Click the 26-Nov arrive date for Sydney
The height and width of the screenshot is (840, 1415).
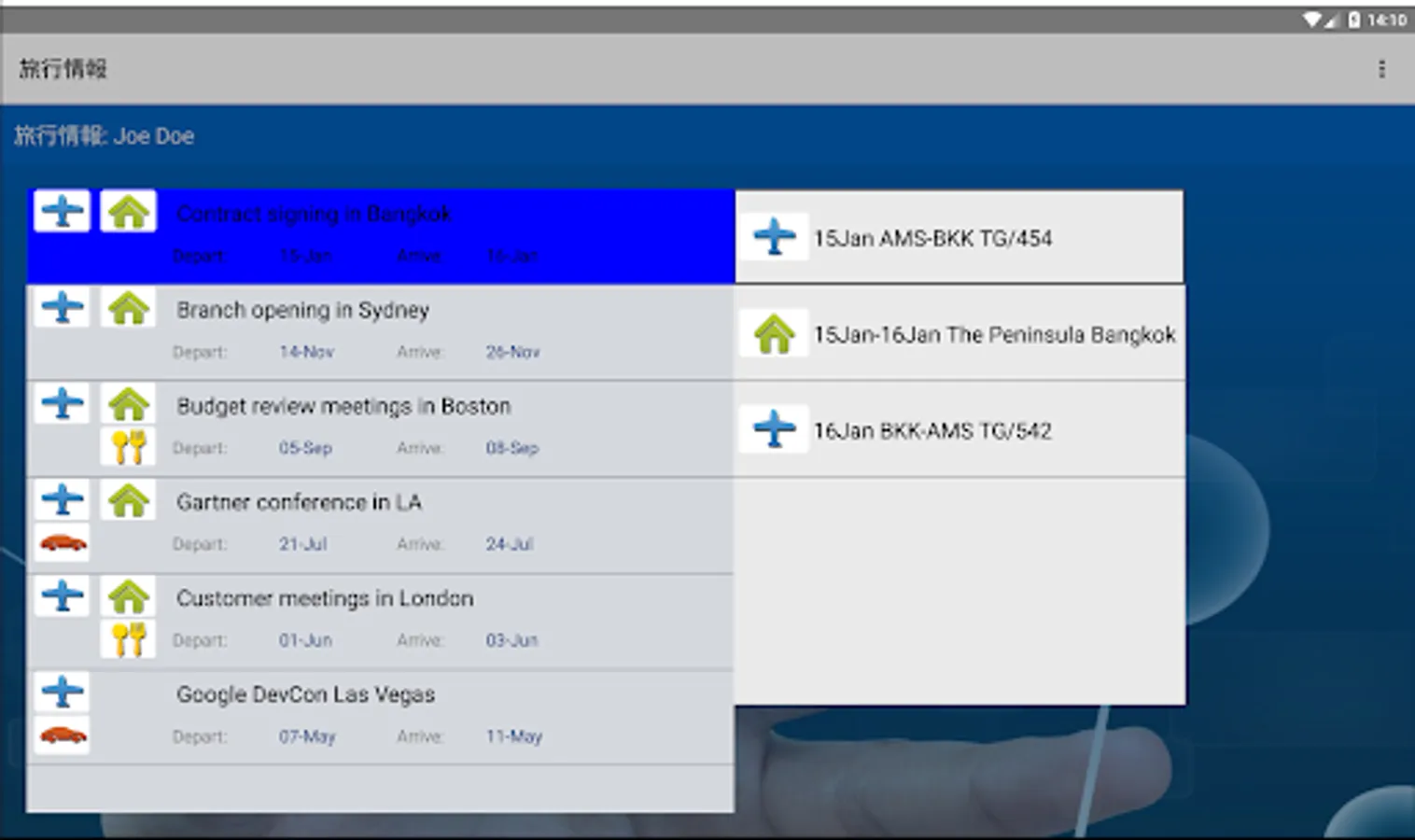[512, 352]
